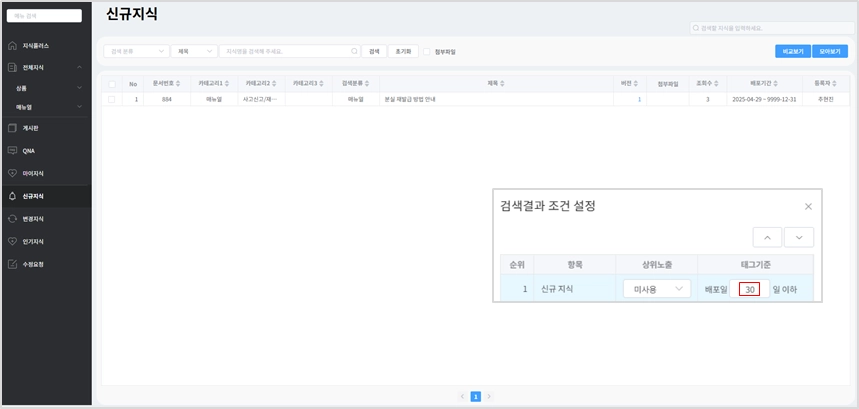Open QNA chat icon in sidebar
This screenshot has height=409, width=859.
[x=13, y=151]
